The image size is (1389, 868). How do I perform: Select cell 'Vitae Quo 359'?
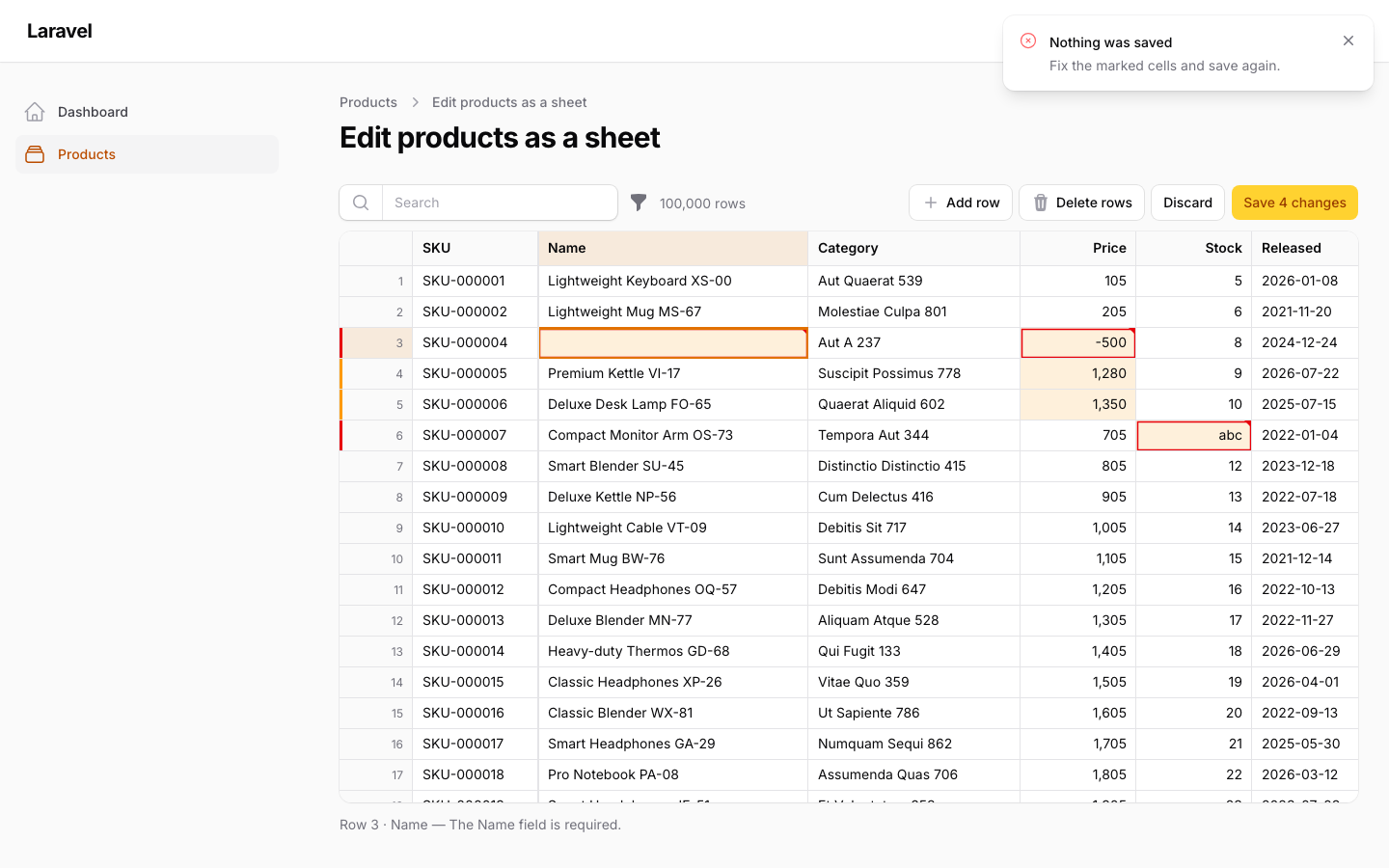point(914,682)
